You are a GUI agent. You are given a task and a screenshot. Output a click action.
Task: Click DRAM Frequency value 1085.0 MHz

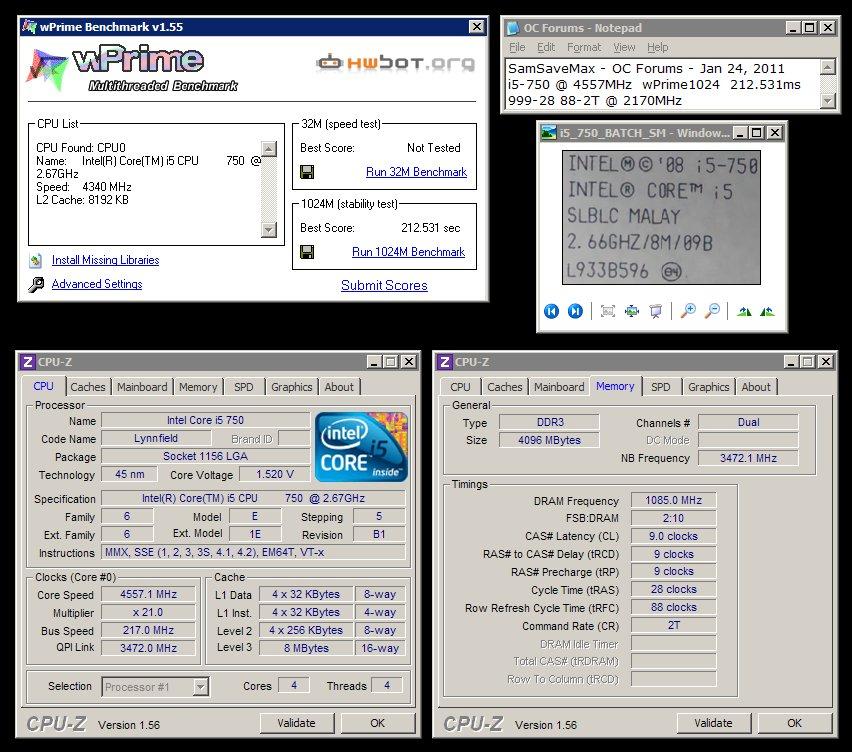(674, 500)
